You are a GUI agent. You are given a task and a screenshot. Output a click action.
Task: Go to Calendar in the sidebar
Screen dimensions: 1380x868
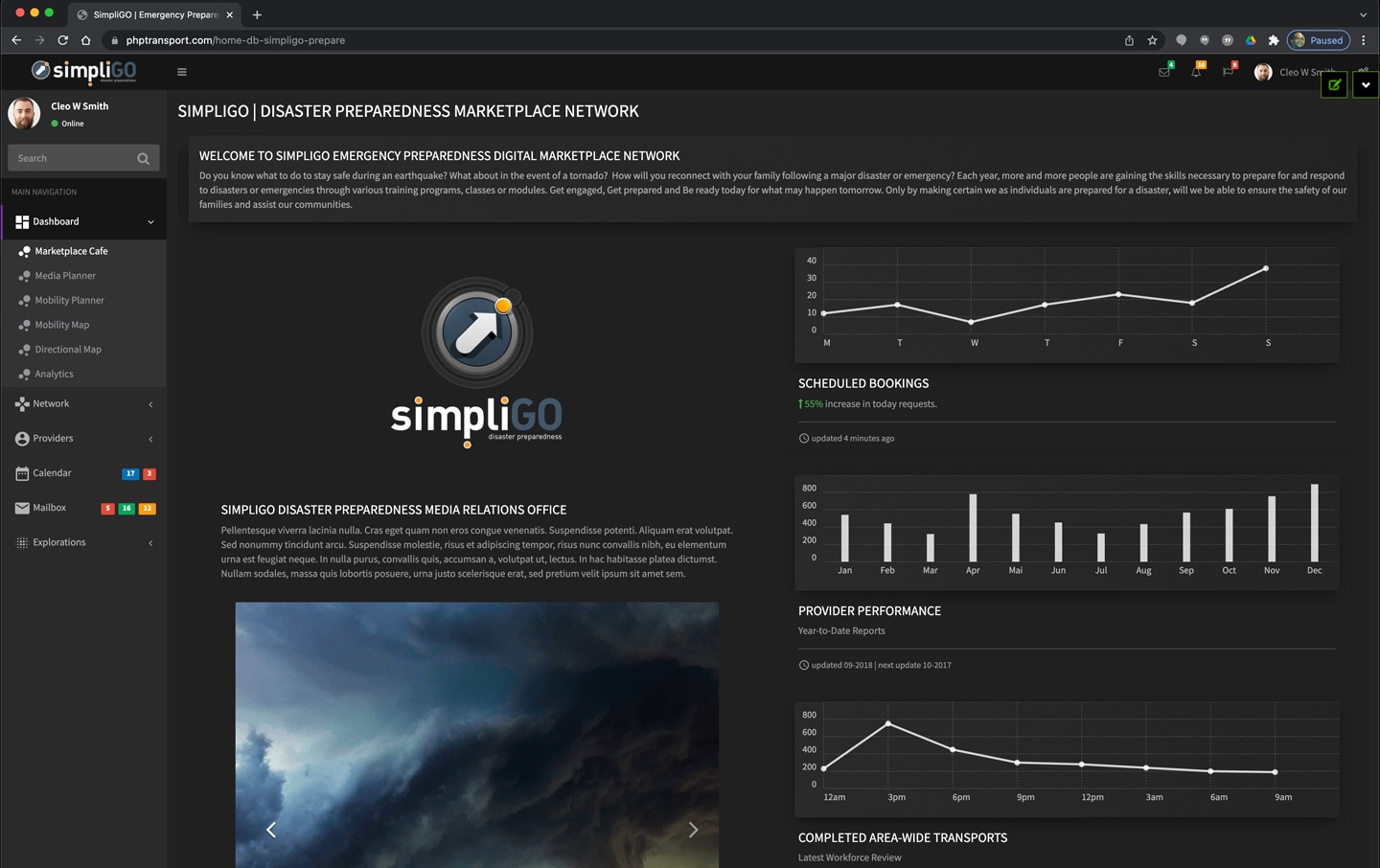[52, 473]
